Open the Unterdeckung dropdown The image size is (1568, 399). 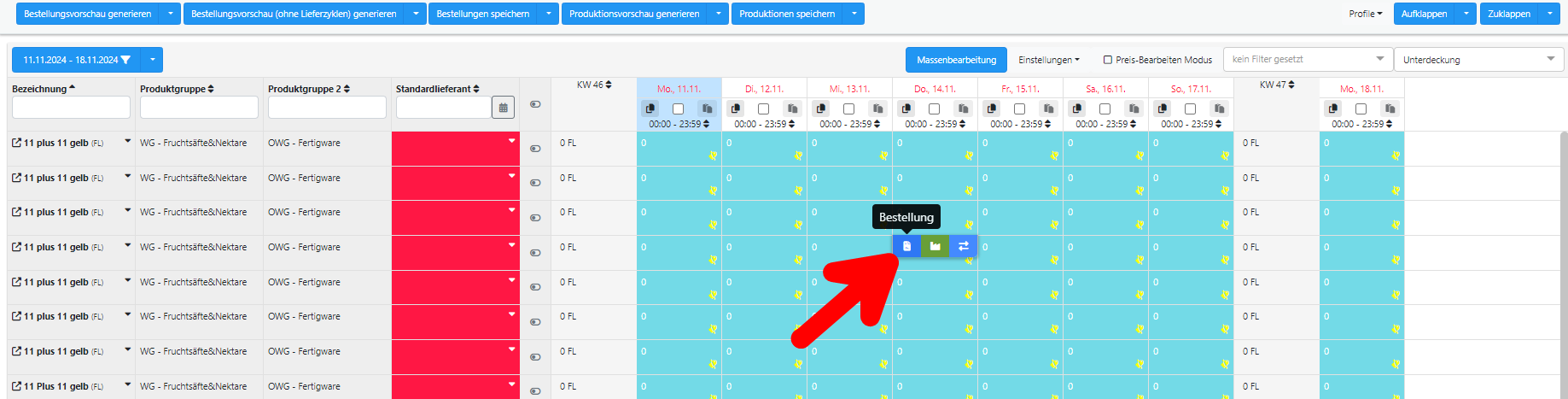pyautogui.click(x=1479, y=59)
